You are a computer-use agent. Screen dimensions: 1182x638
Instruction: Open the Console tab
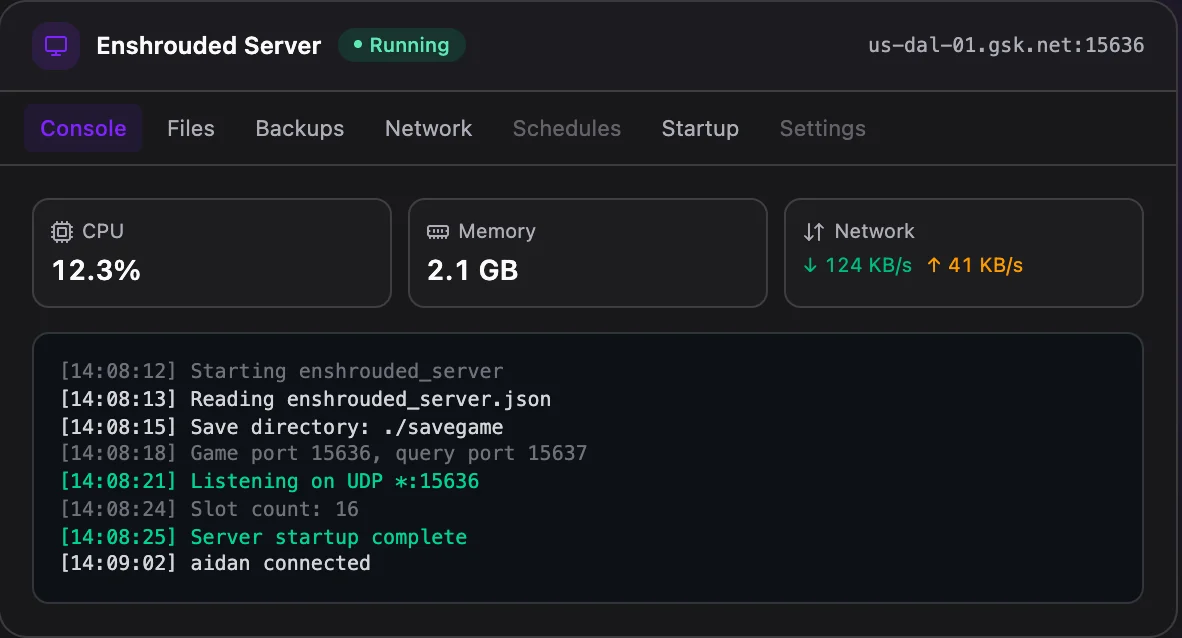(x=83, y=128)
